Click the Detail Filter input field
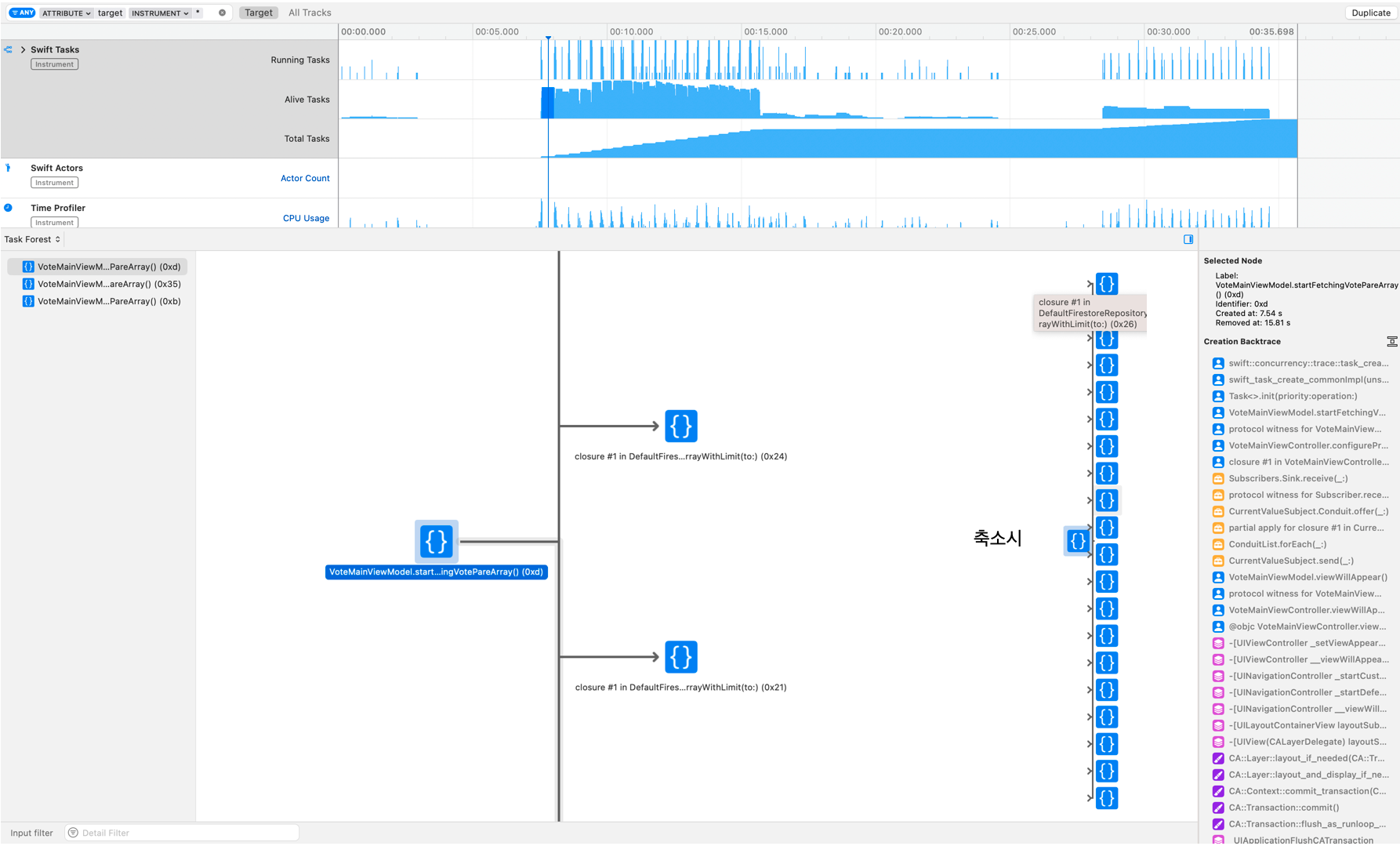 click(x=182, y=833)
